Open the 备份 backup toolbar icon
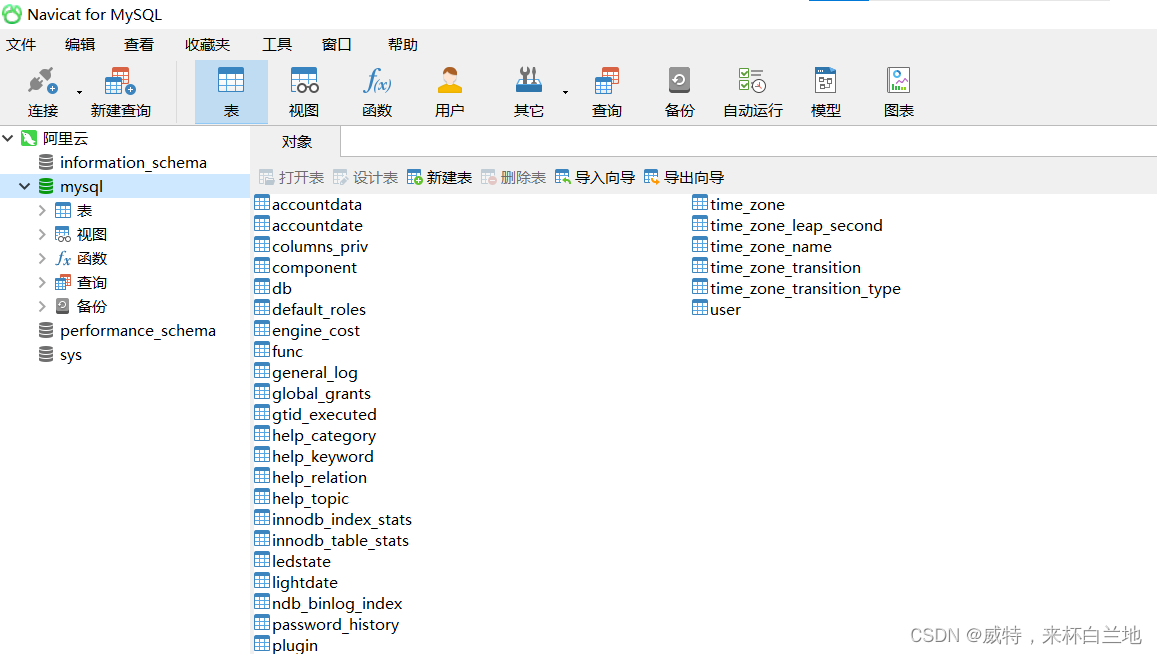The image size is (1157, 654). [679, 92]
